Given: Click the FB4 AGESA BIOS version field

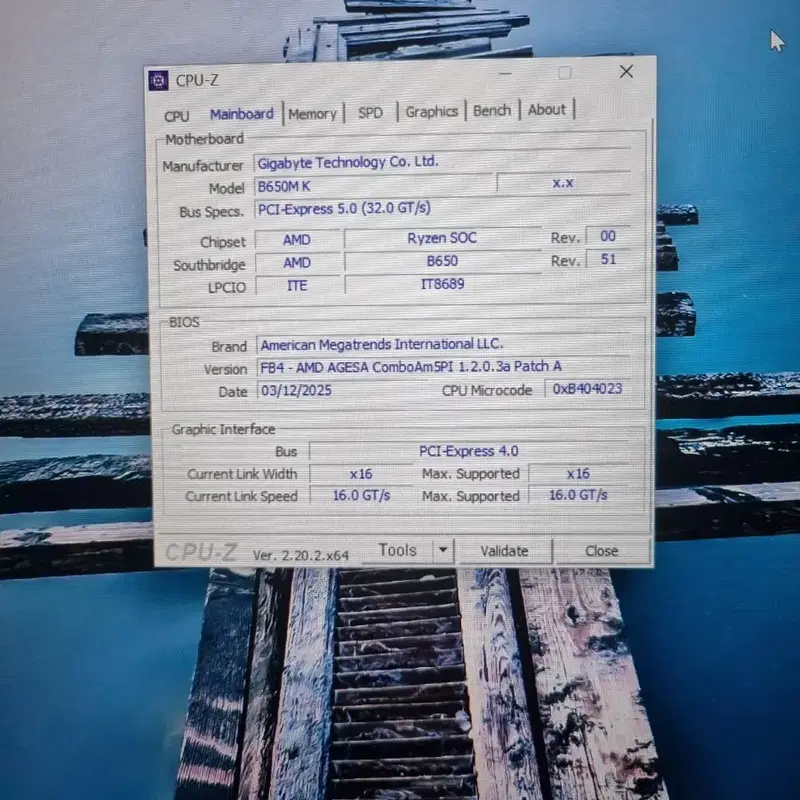Looking at the screenshot, I should click(444, 366).
